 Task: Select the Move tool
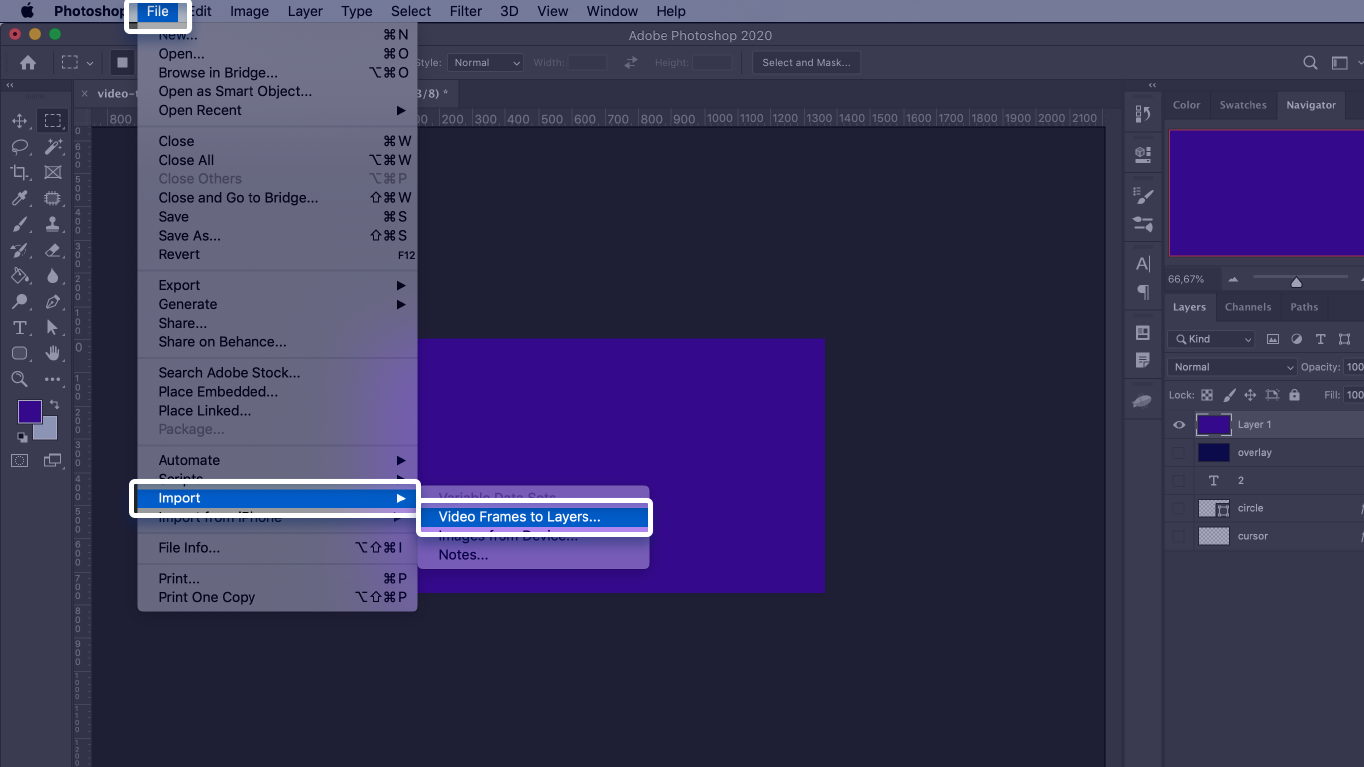[19, 121]
